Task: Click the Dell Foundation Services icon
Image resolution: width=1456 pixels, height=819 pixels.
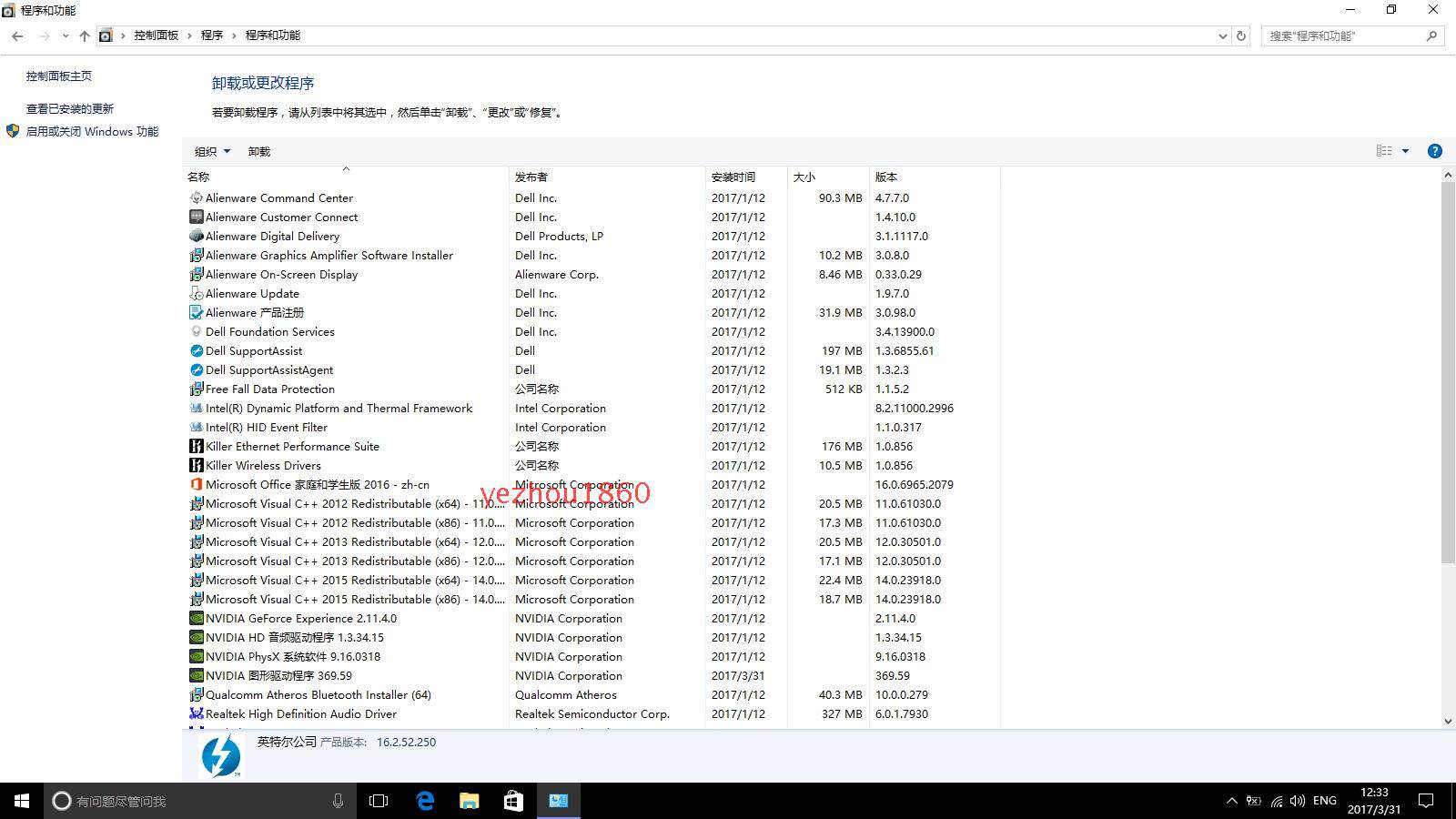Action: pos(196,331)
